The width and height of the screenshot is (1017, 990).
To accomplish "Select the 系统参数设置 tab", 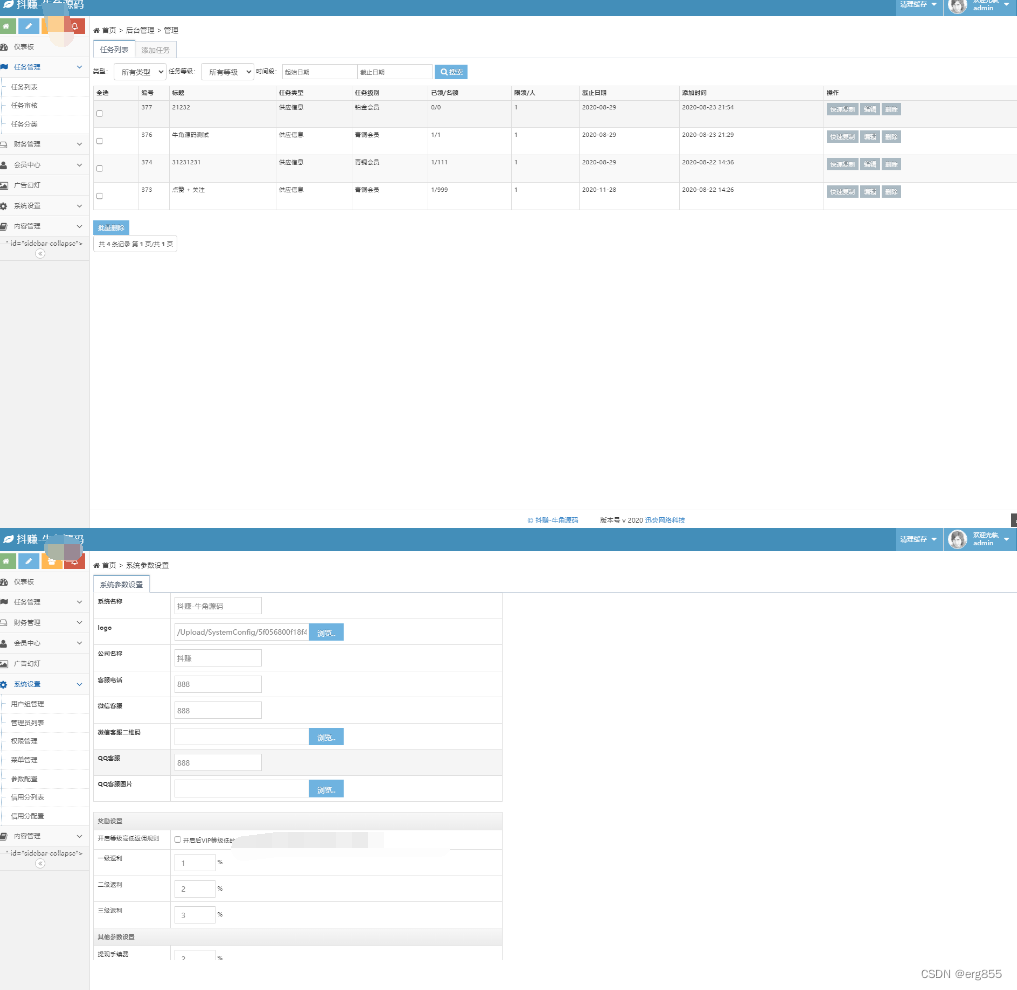I will tap(121, 584).
